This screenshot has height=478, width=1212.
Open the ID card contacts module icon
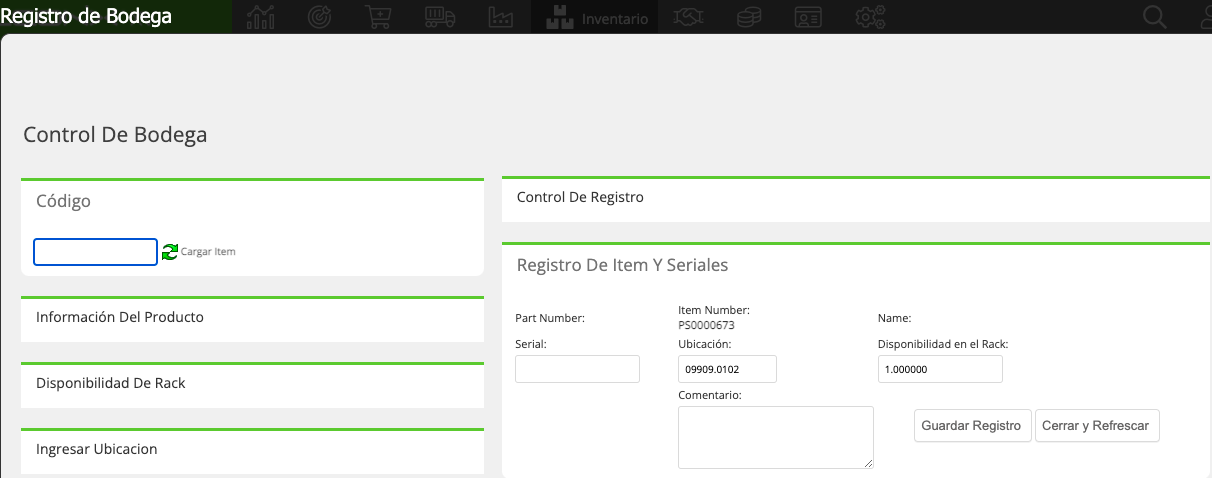(808, 17)
